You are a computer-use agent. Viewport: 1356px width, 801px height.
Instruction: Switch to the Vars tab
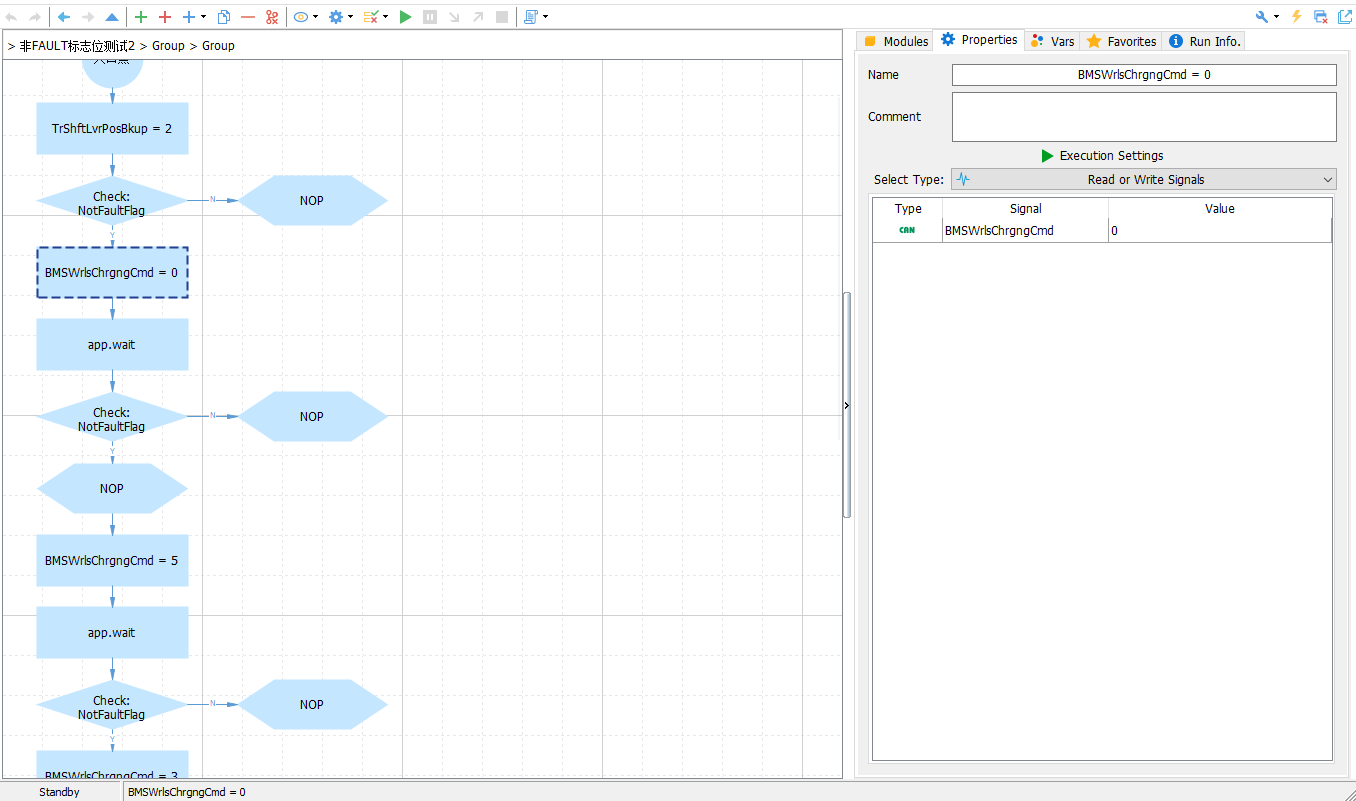[1053, 41]
